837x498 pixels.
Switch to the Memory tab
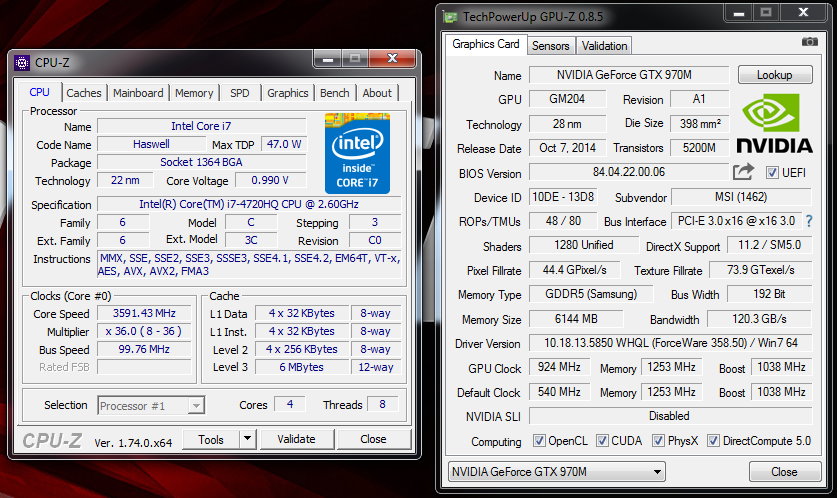click(194, 93)
